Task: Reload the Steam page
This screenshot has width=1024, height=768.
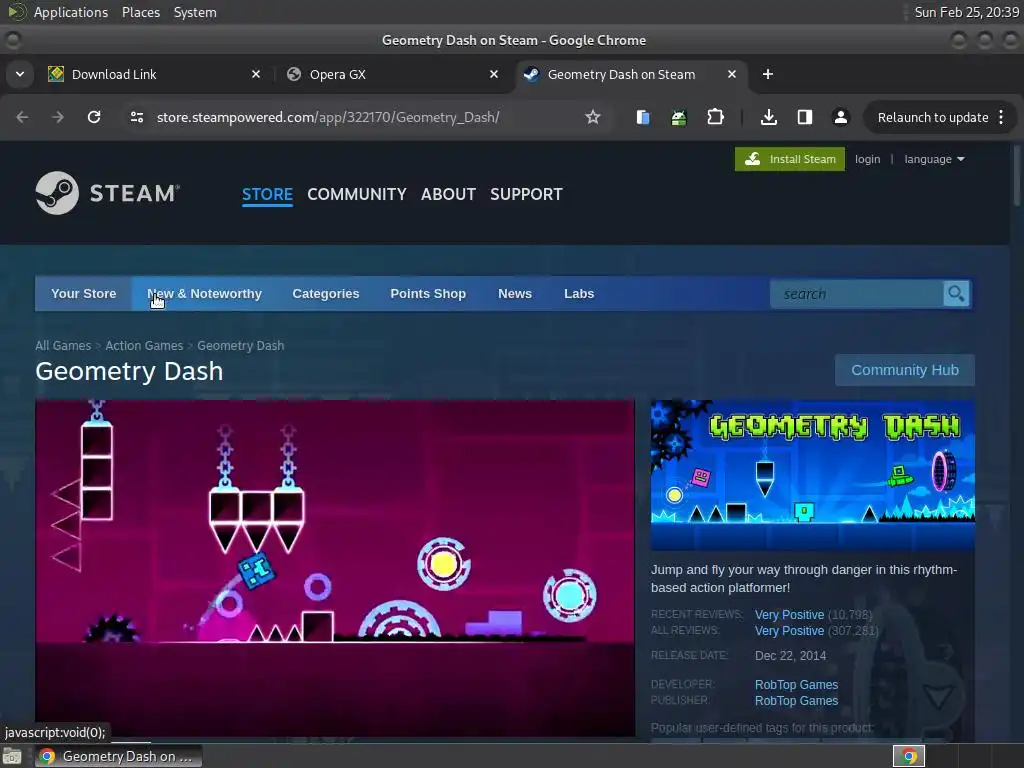Action: (x=94, y=117)
